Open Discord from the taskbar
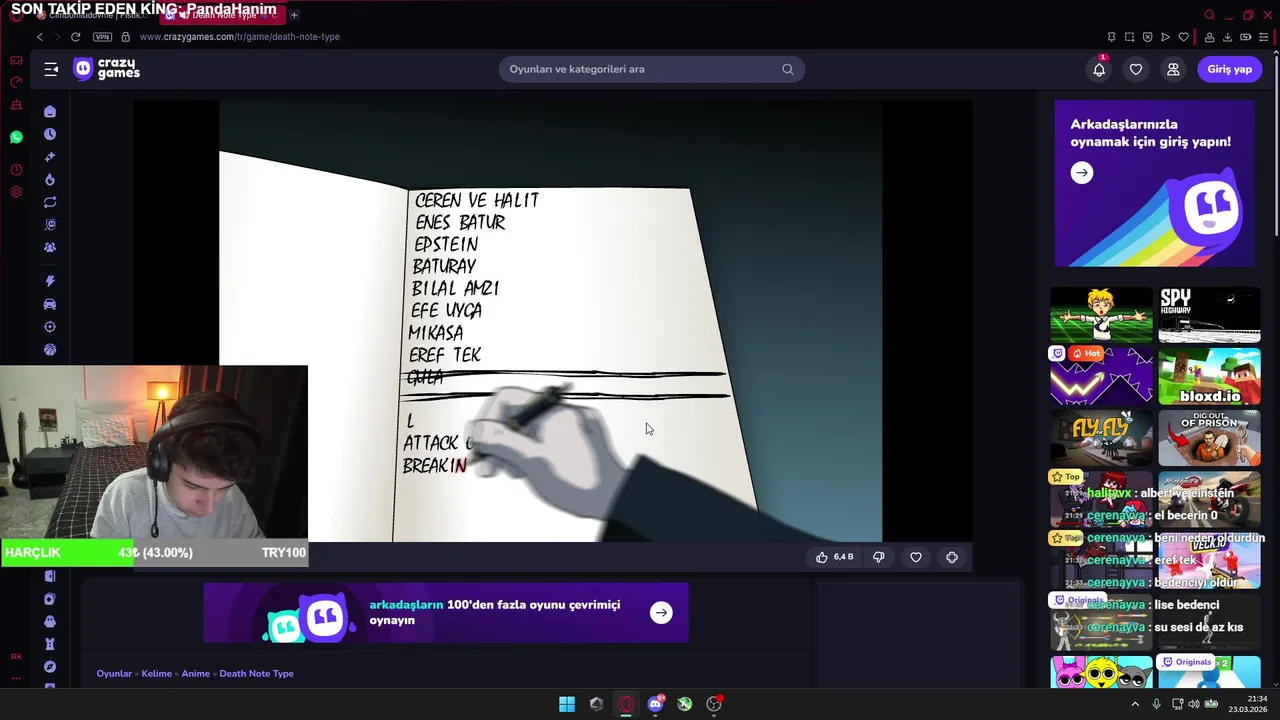 (655, 704)
